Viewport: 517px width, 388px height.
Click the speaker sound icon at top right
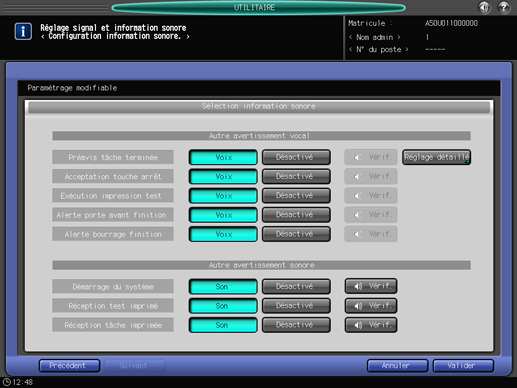coord(484,7)
